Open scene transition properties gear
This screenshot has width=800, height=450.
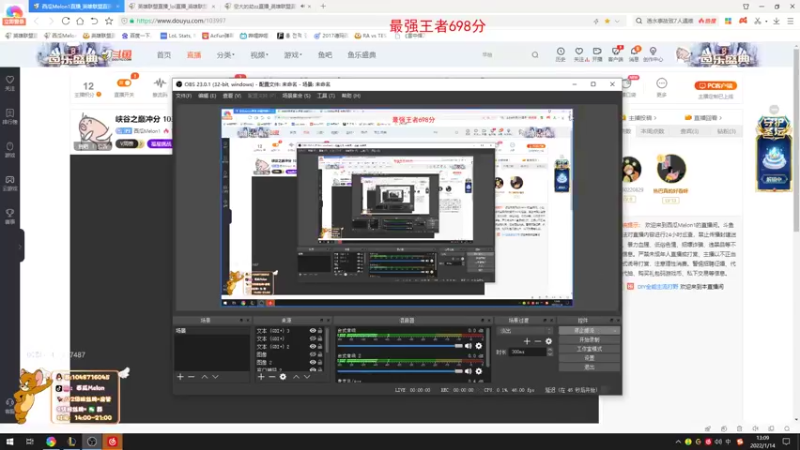click(548, 341)
